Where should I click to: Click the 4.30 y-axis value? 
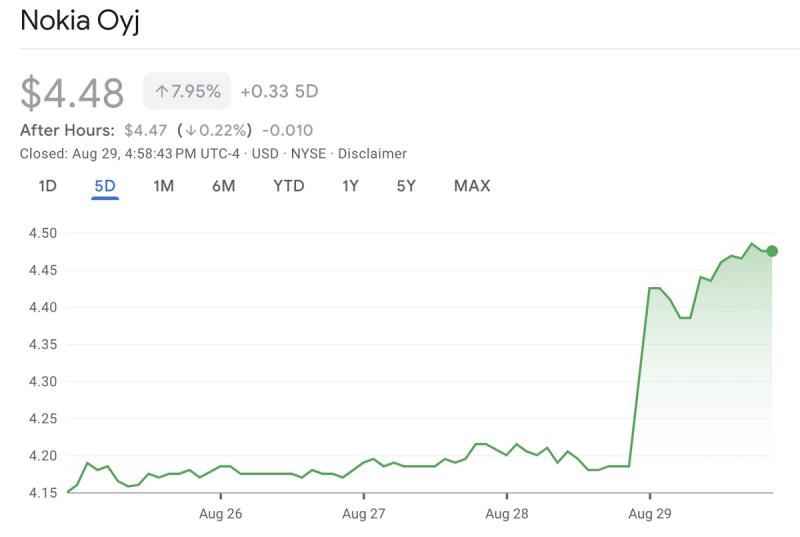(x=43, y=381)
